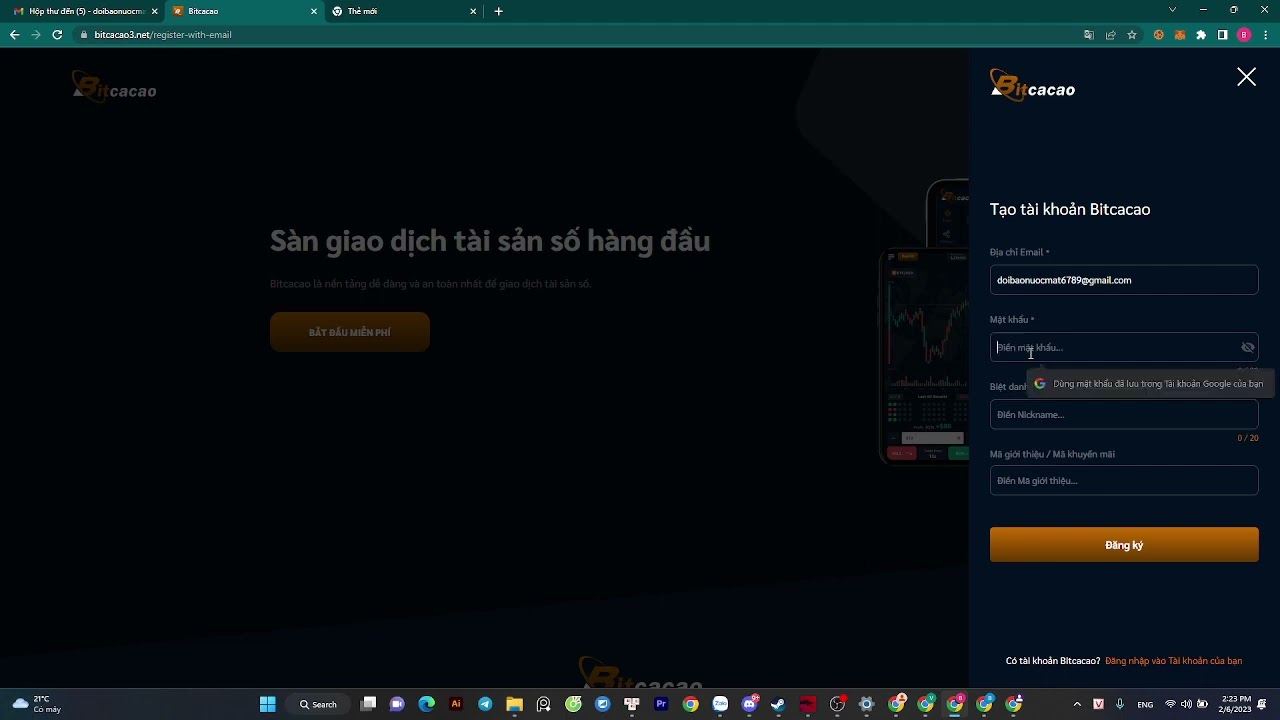Image resolution: width=1280 pixels, height=720 pixels.
Task: Open the Windows Start menu
Action: (267, 704)
